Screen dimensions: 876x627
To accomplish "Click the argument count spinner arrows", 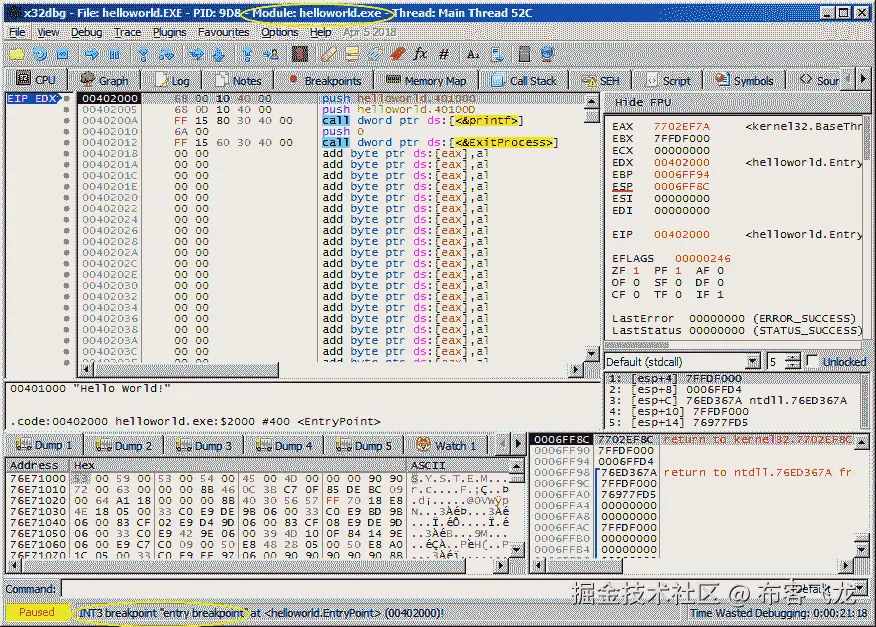I will 793,362.
